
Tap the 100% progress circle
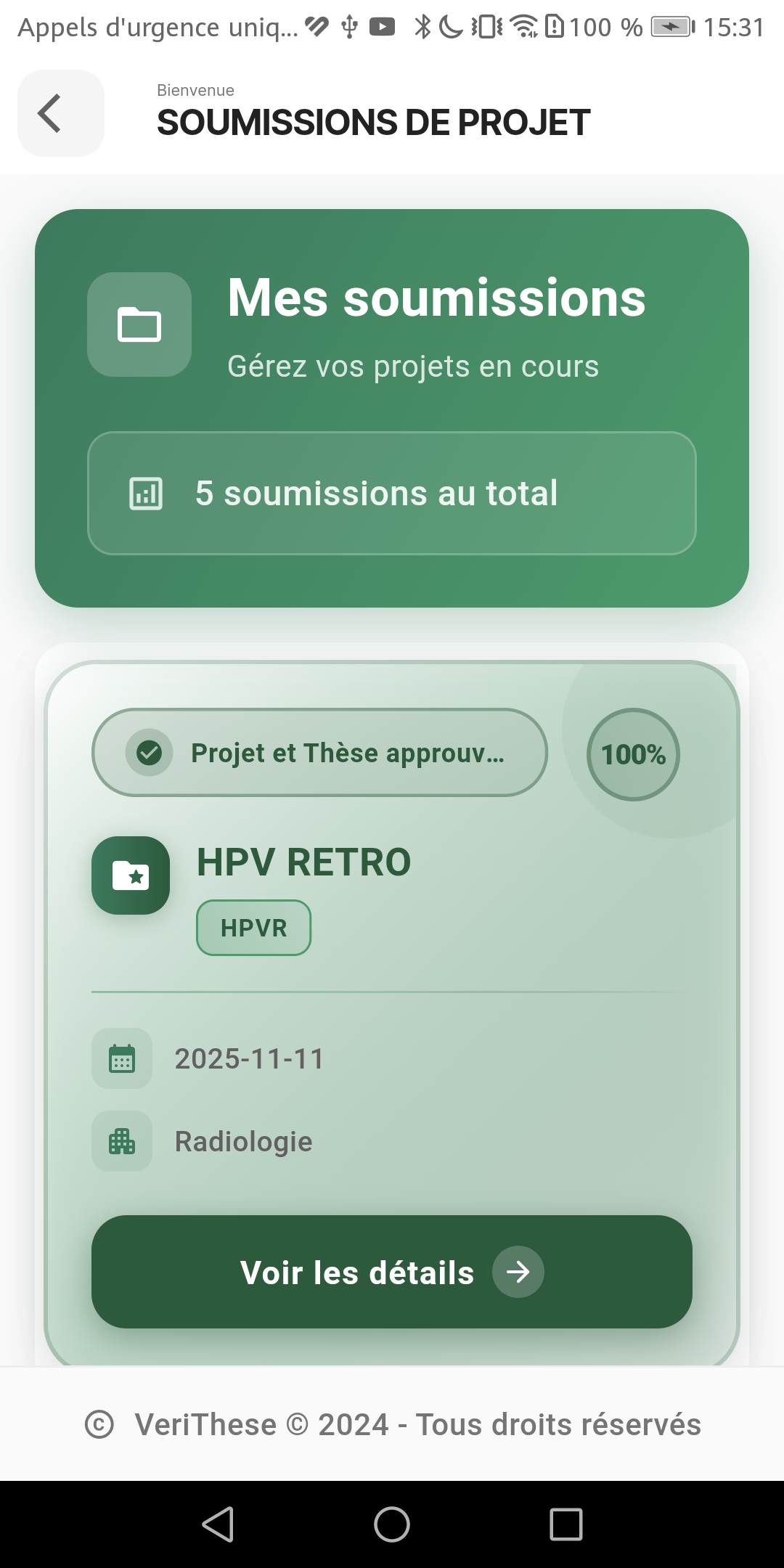click(x=633, y=754)
